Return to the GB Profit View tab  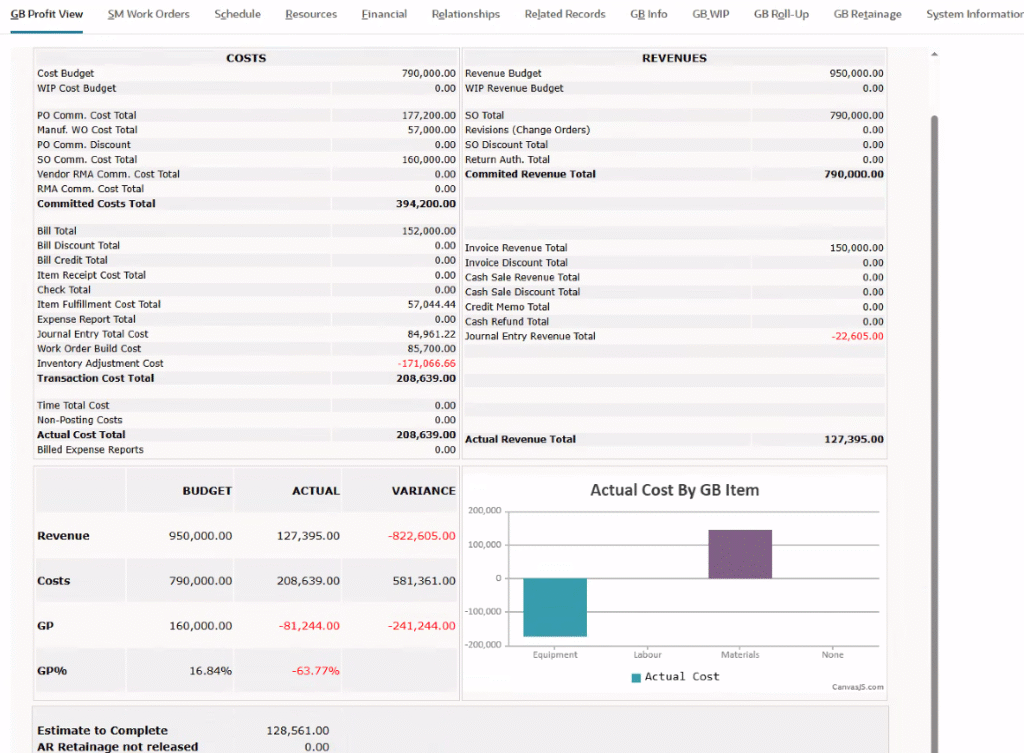point(47,14)
